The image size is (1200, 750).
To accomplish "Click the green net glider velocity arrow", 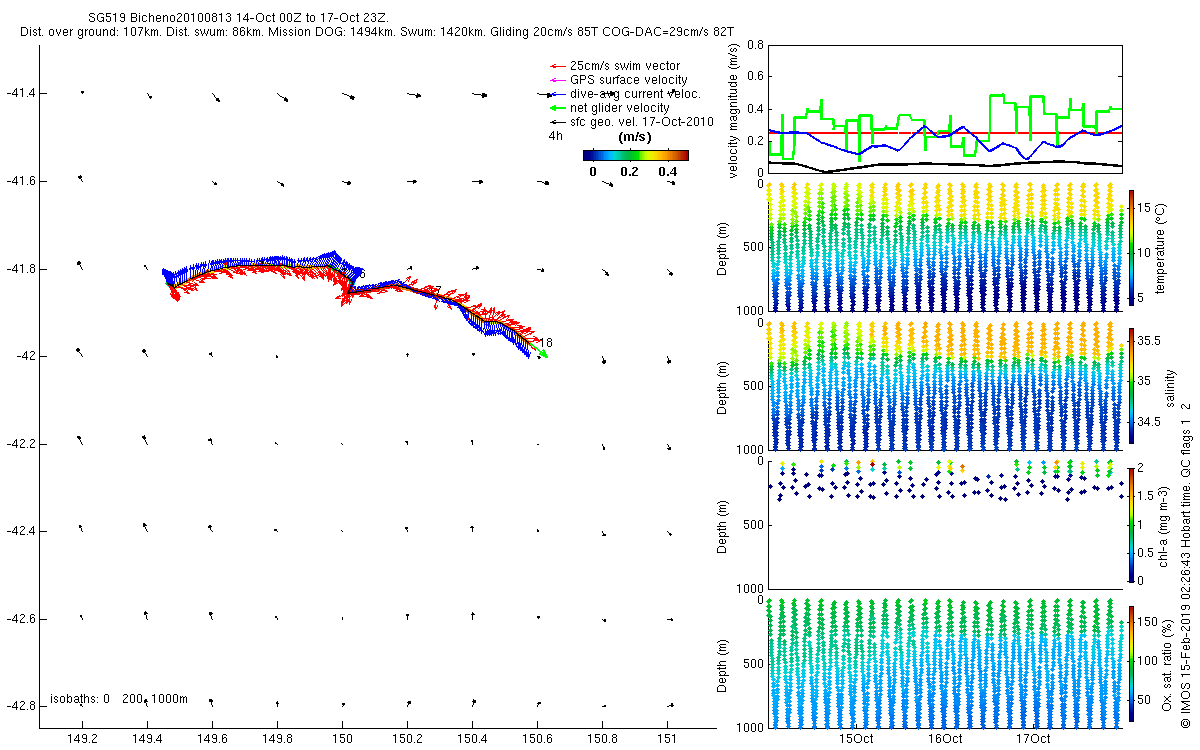I will (x=557, y=108).
